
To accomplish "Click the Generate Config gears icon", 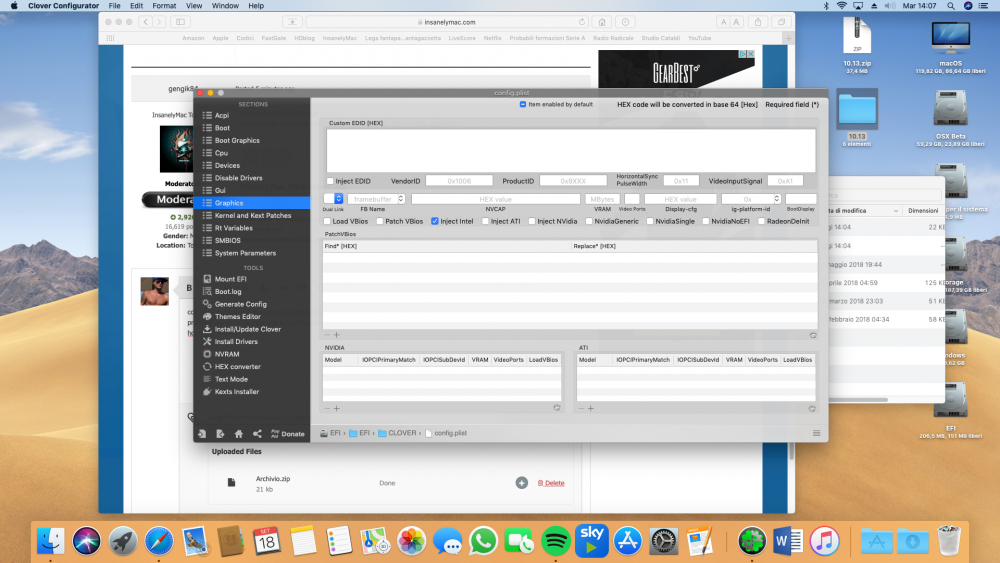I will point(207,304).
